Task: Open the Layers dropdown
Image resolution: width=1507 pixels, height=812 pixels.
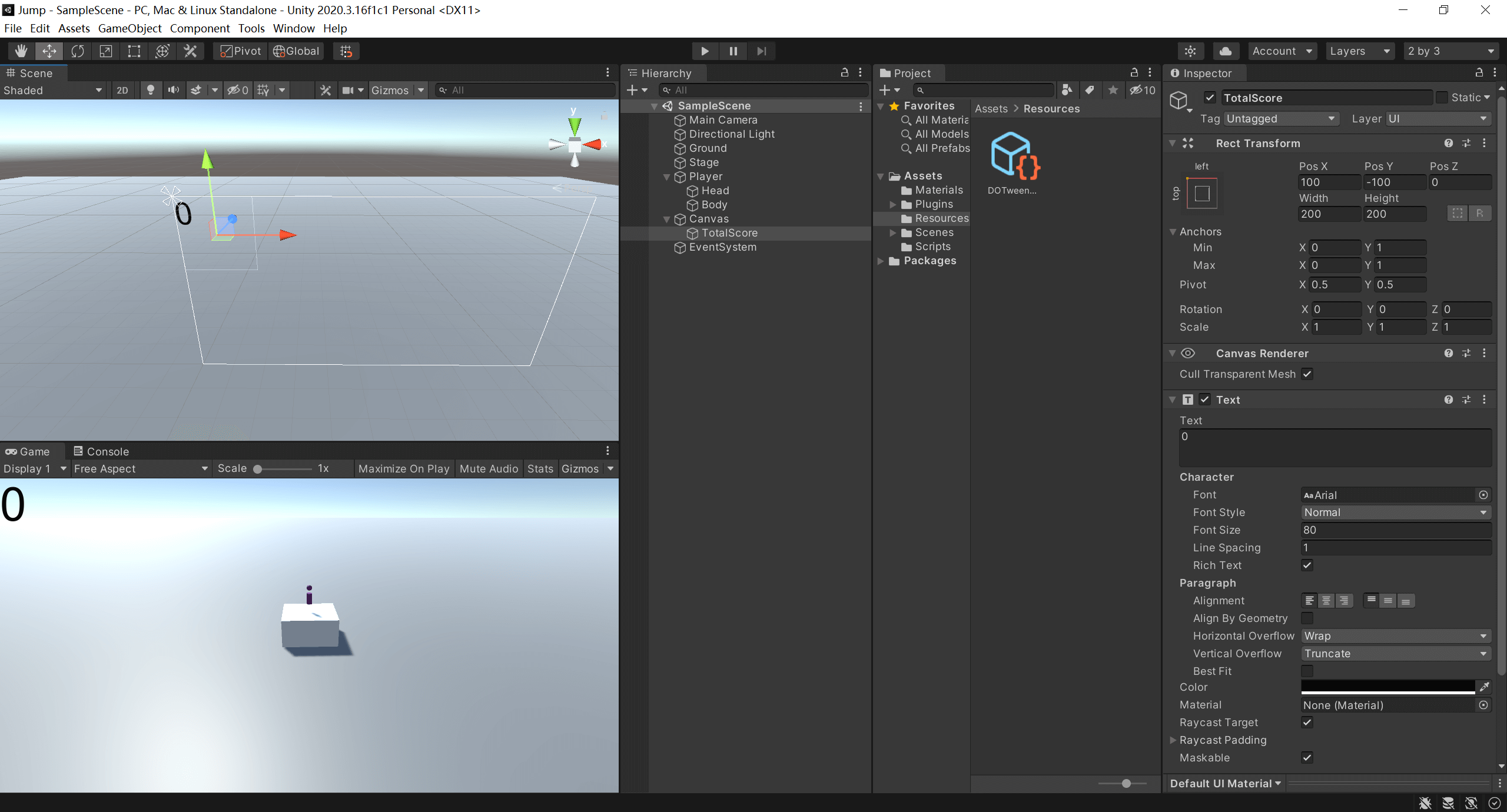Action: coord(1360,51)
